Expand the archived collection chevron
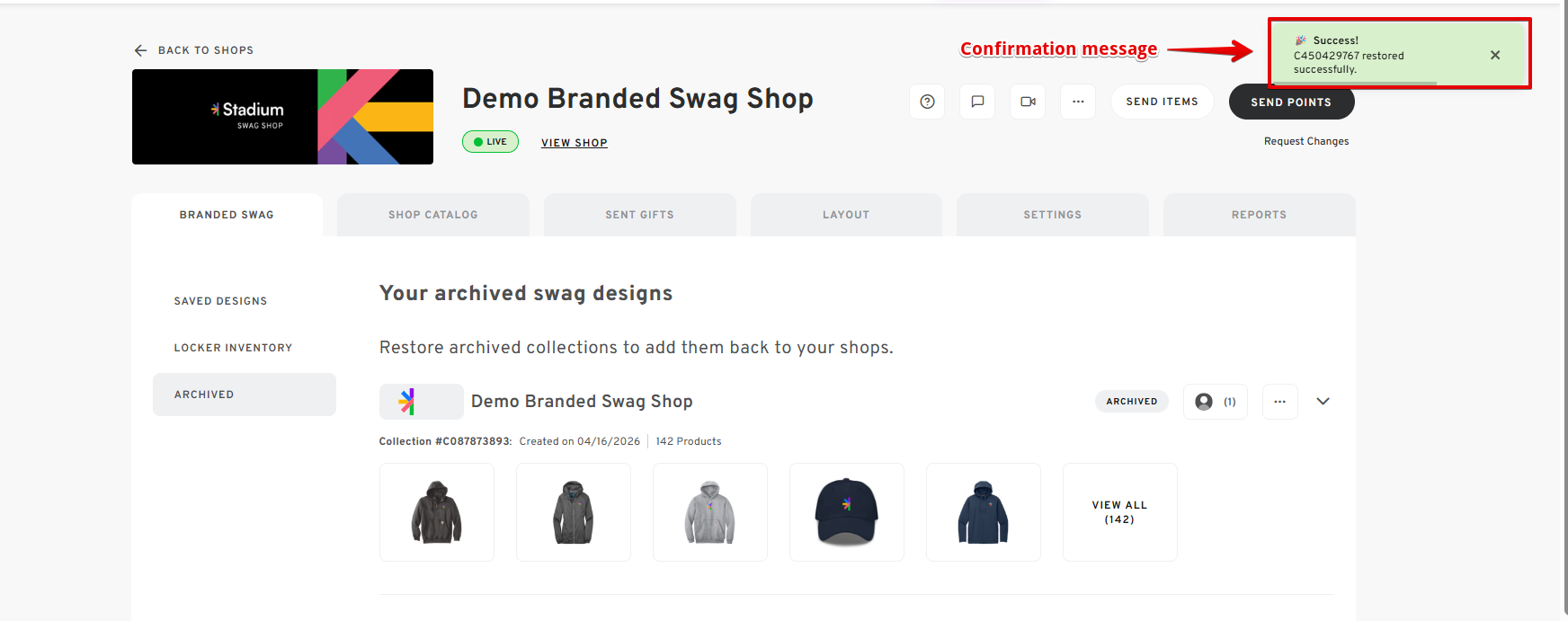Image resolution: width=1568 pixels, height=621 pixels. 1323,402
